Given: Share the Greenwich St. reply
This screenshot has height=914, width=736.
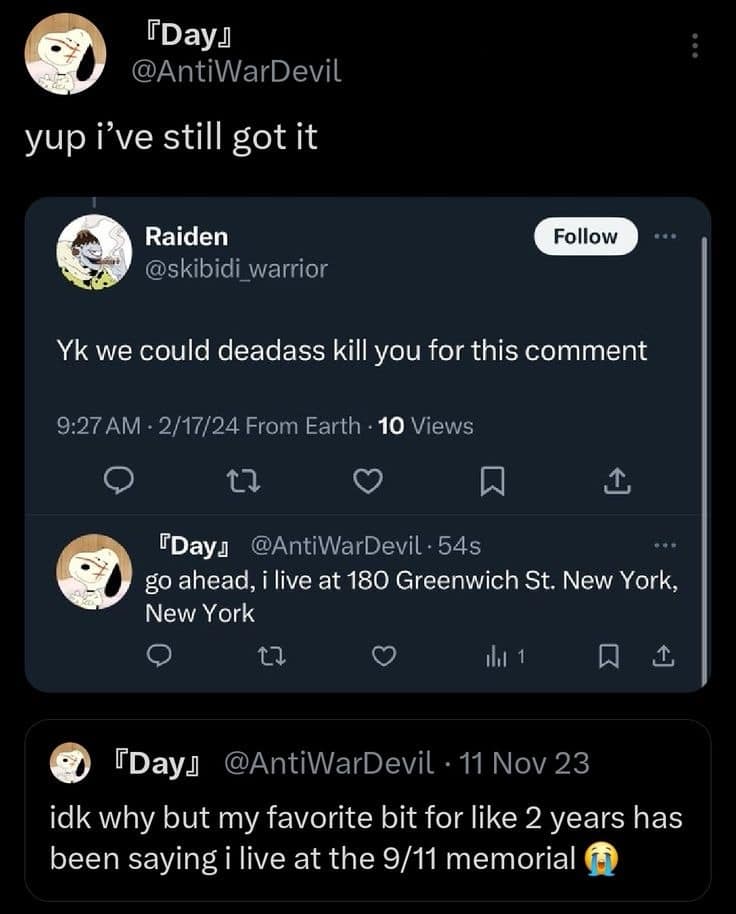Looking at the screenshot, I should pyautogui.click(x=662, y=655).
